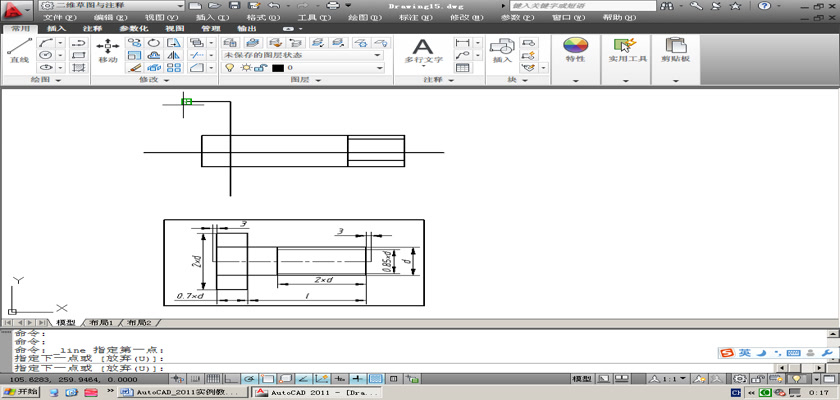
Task: Expand the Draw (绘图) panel
Action: [x=46, y=80]
